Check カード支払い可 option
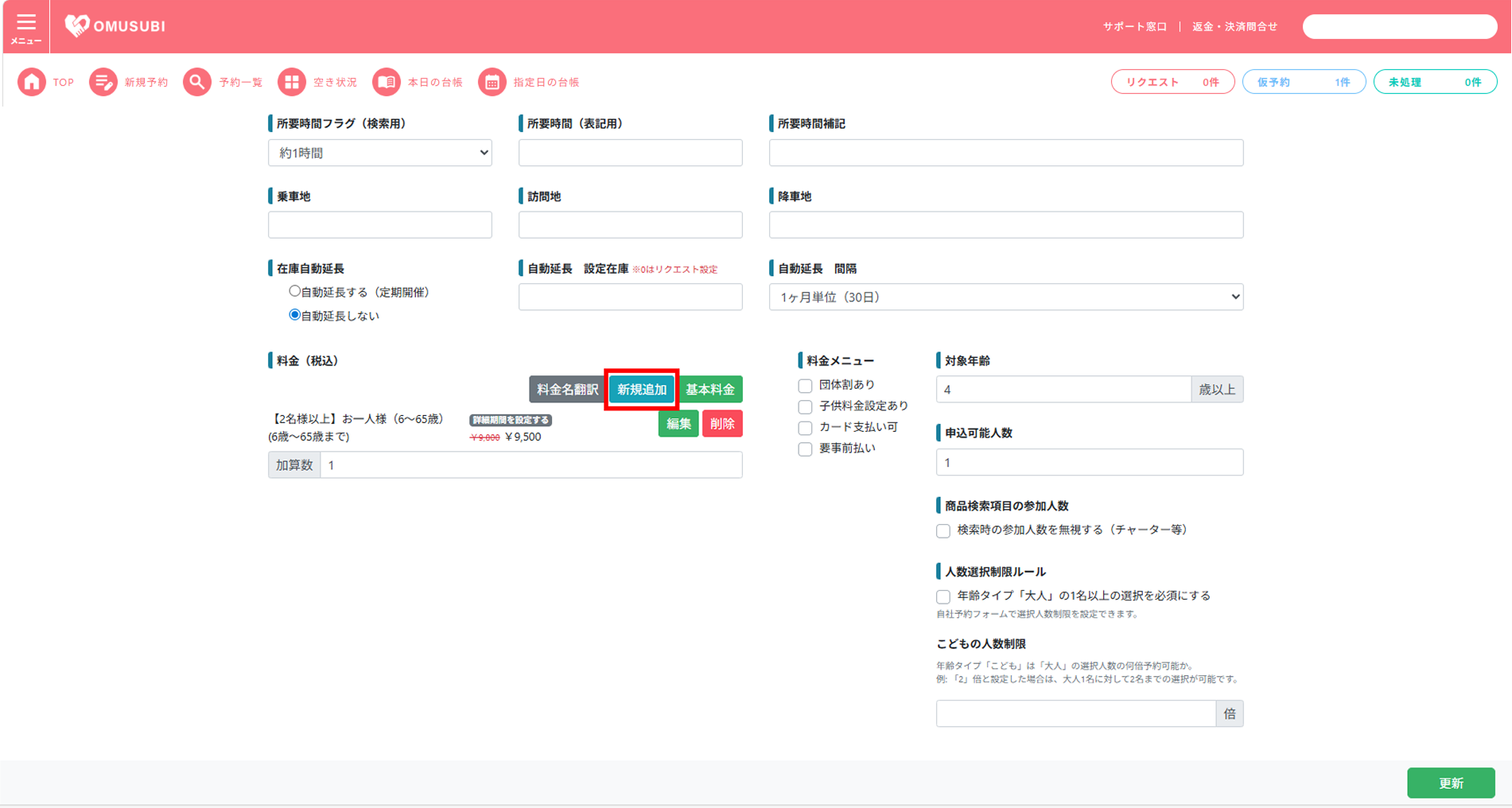Screen dimensions: 1512x808 [805, 428]
